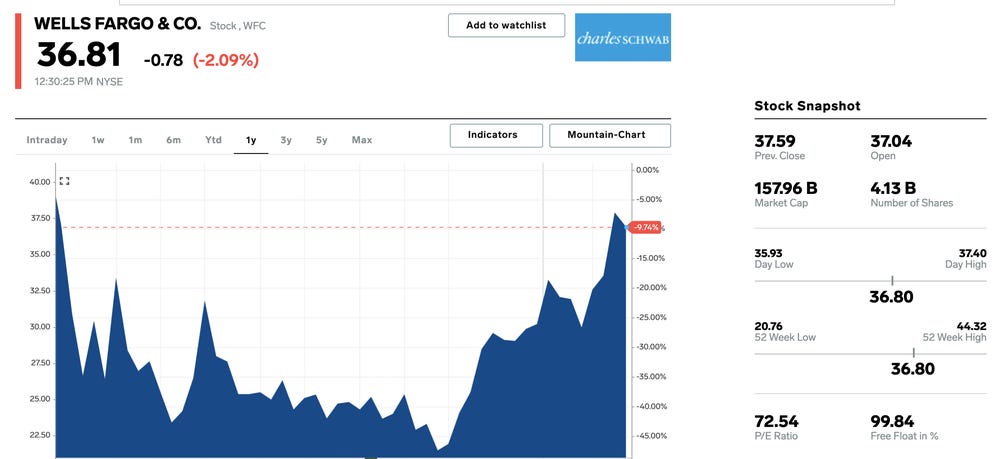The image size is (1000, 459).
Task: Switch chart to Max range
Action: click(362, 140)
